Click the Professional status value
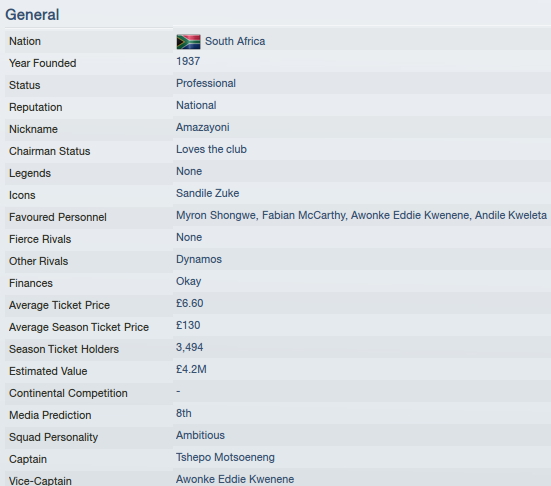The width and height of the screenshot is (551, 486). pyautogui.click(x=206, y=83)
